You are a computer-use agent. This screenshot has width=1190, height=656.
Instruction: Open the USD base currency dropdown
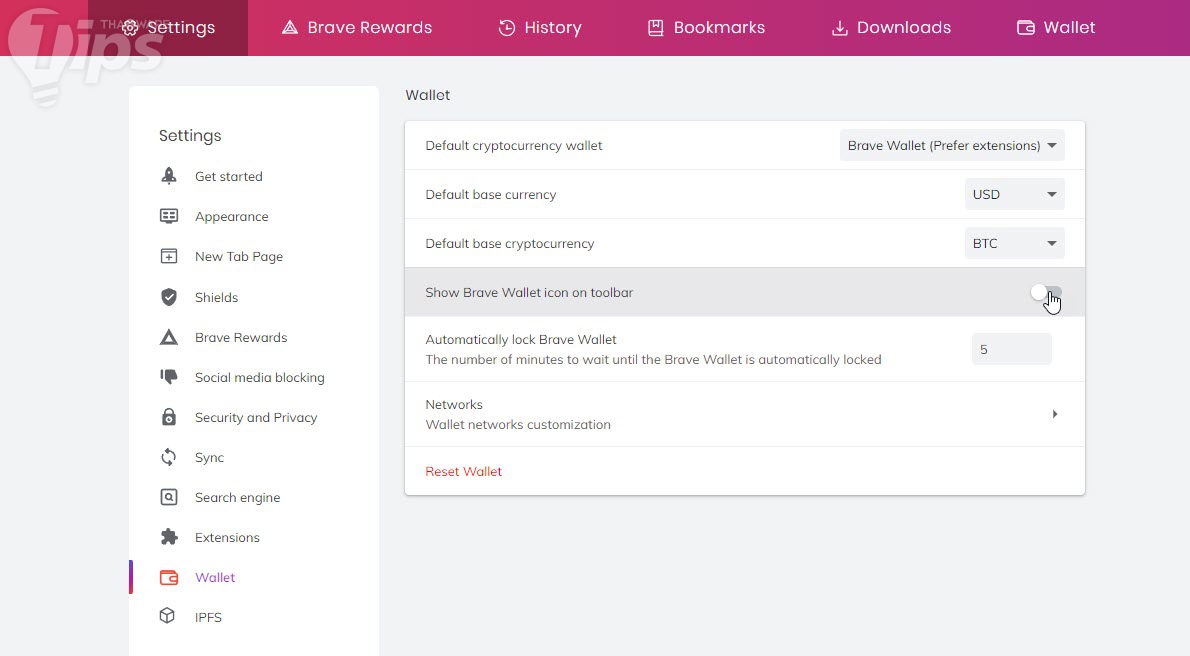click(1014, 194)
